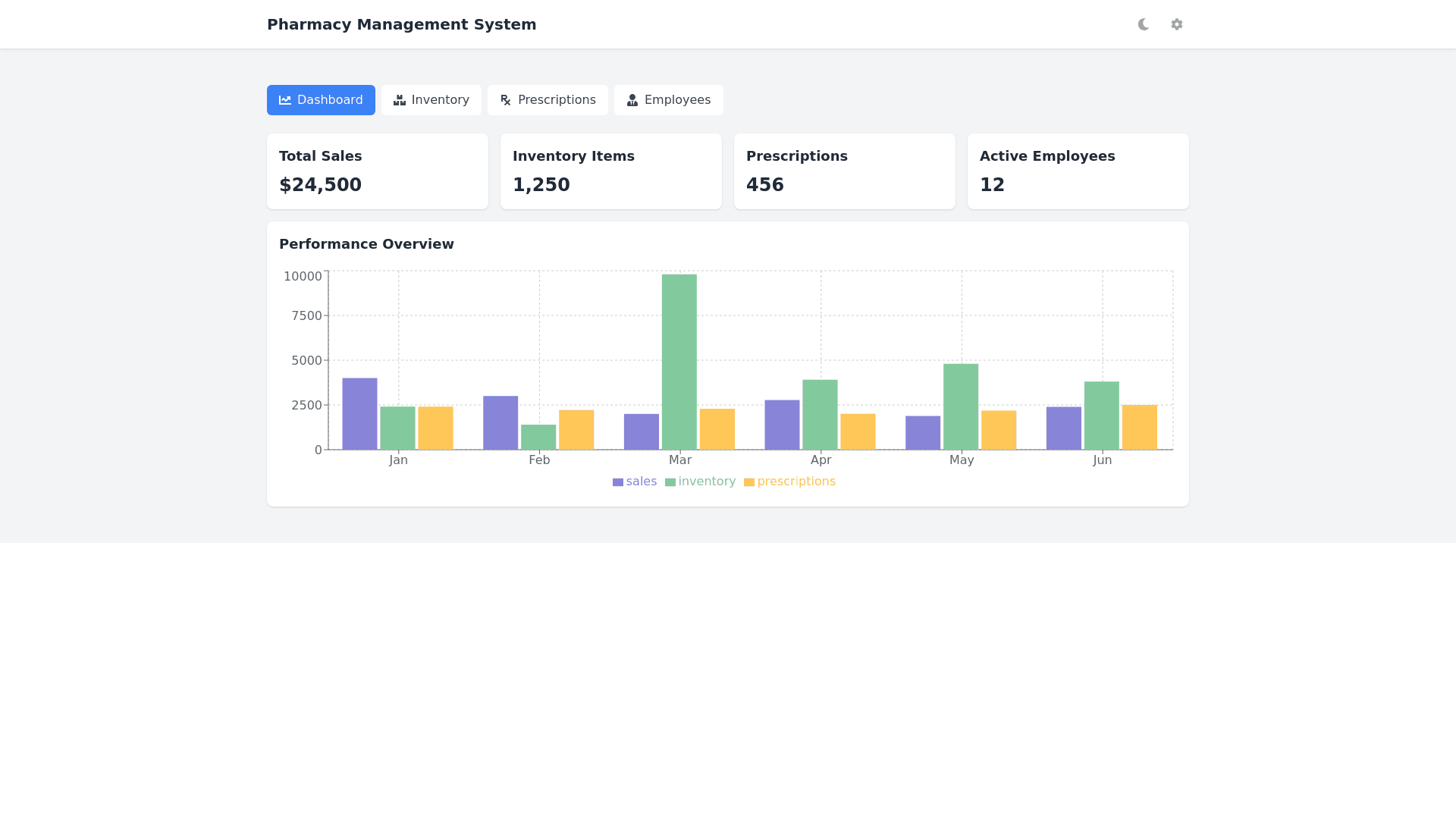Screen dimensions: 1456x819
Task: Click the Inventory Items card
Action: coord(610,171)
